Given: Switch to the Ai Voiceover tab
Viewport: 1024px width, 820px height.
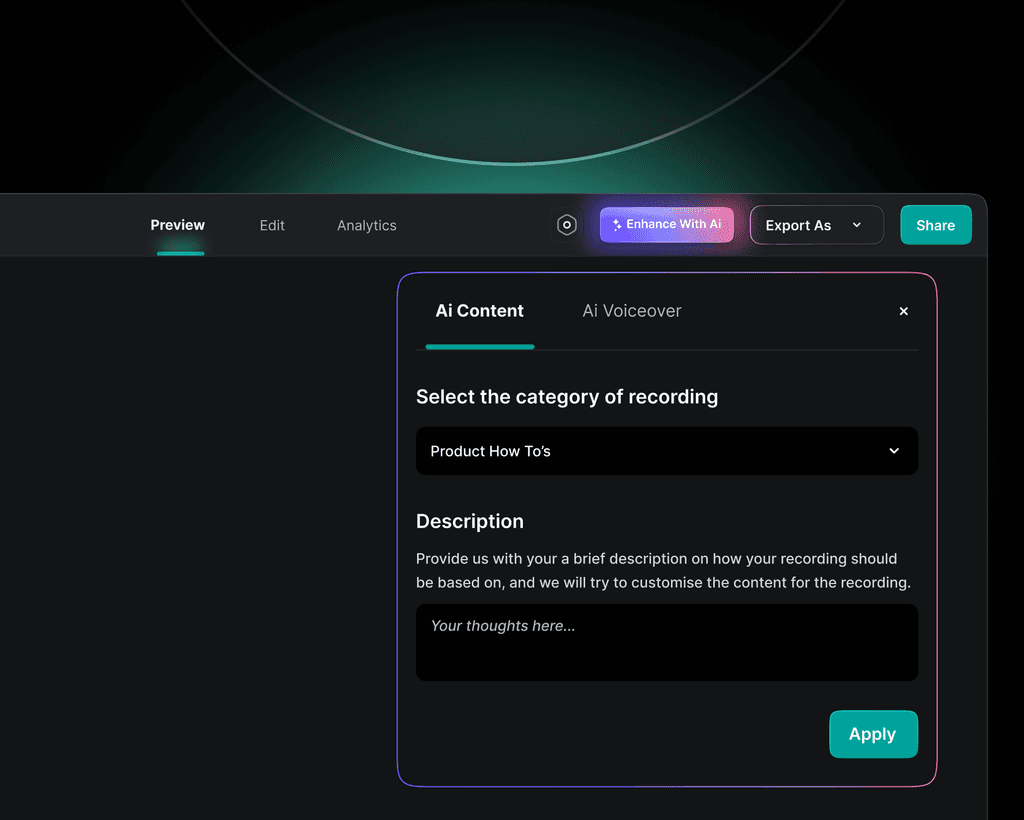Looking at the screenshot, I should point(631,311).
